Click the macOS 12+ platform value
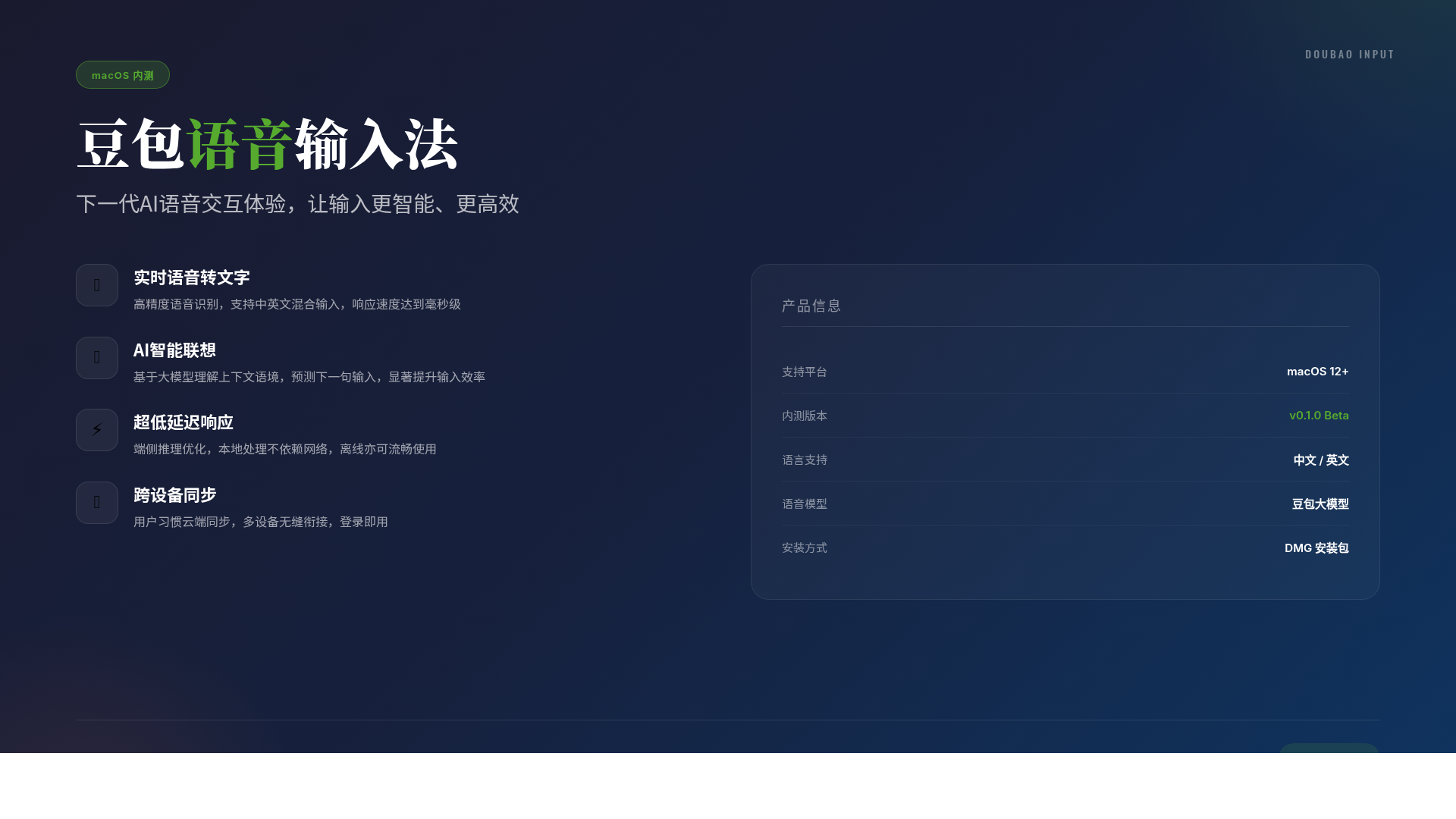Screen dimensions: 1456x819 pyautogui.click(x=1317, y=372)
